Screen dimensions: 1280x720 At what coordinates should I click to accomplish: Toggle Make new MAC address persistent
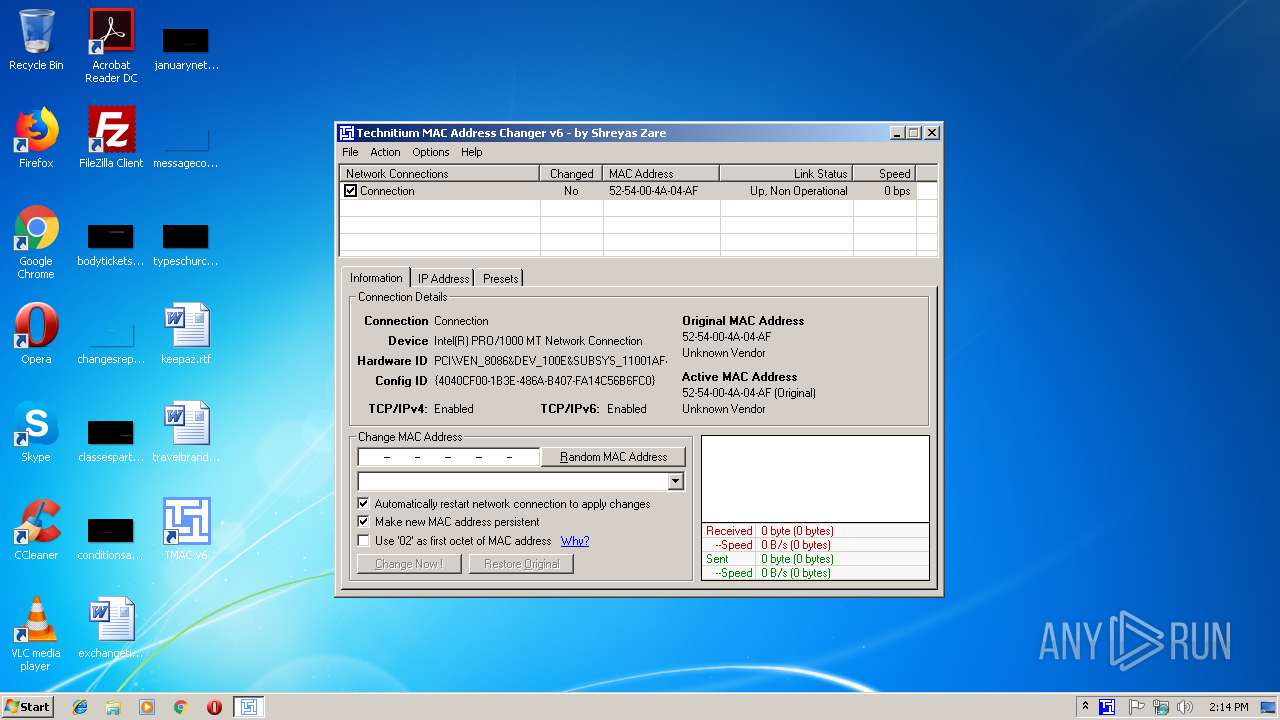coord(363,522)
